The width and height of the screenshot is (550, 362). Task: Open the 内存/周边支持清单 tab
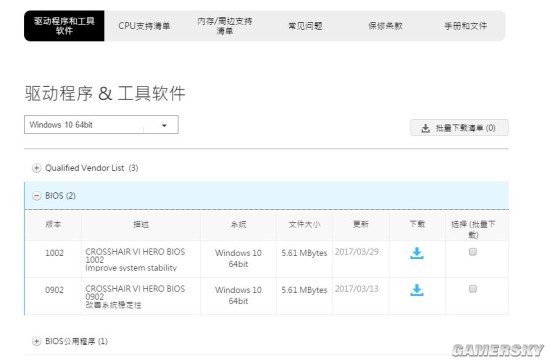[x=224, y=26]
